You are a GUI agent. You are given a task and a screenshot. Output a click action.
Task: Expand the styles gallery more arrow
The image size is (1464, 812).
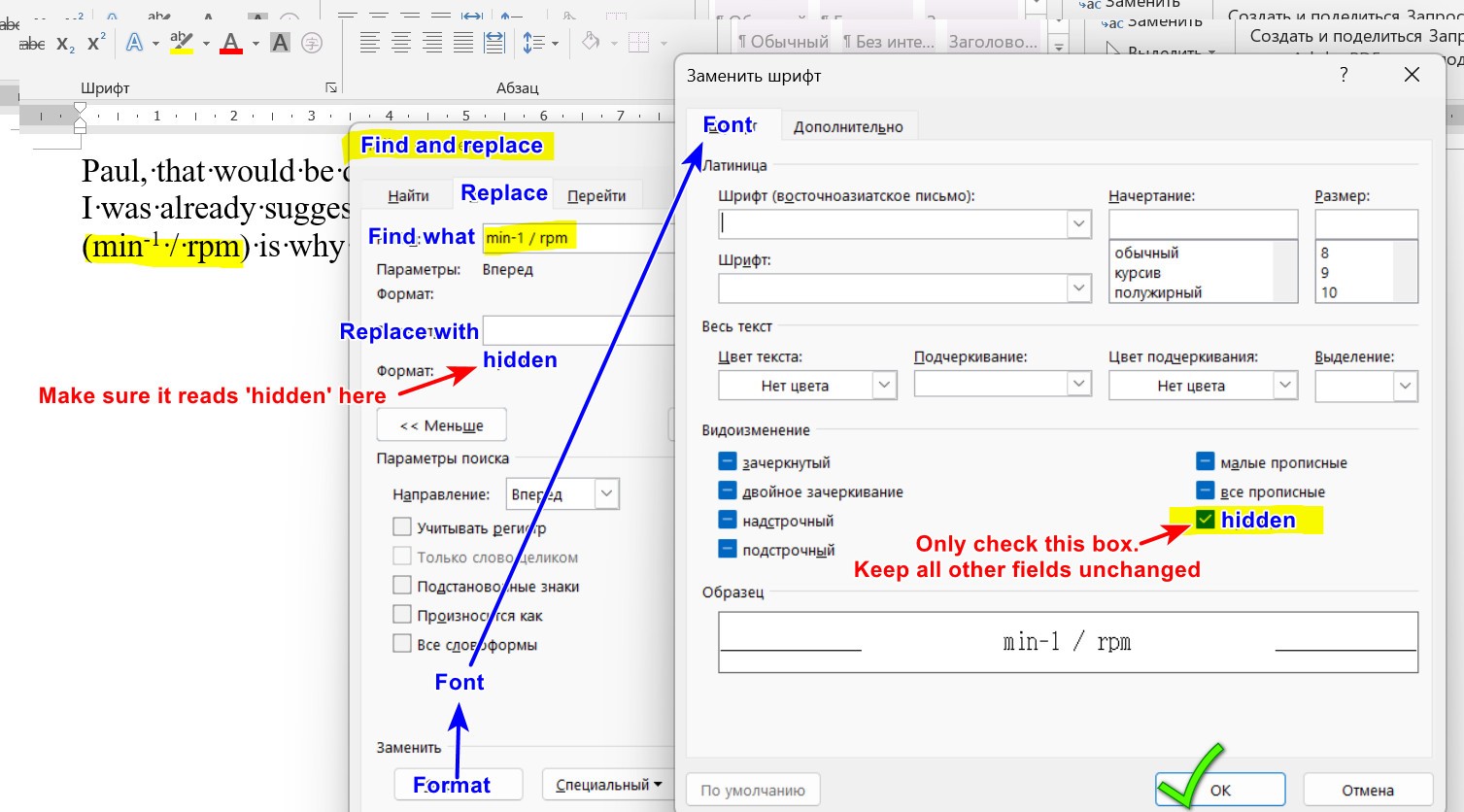[x=1059, y=46]
